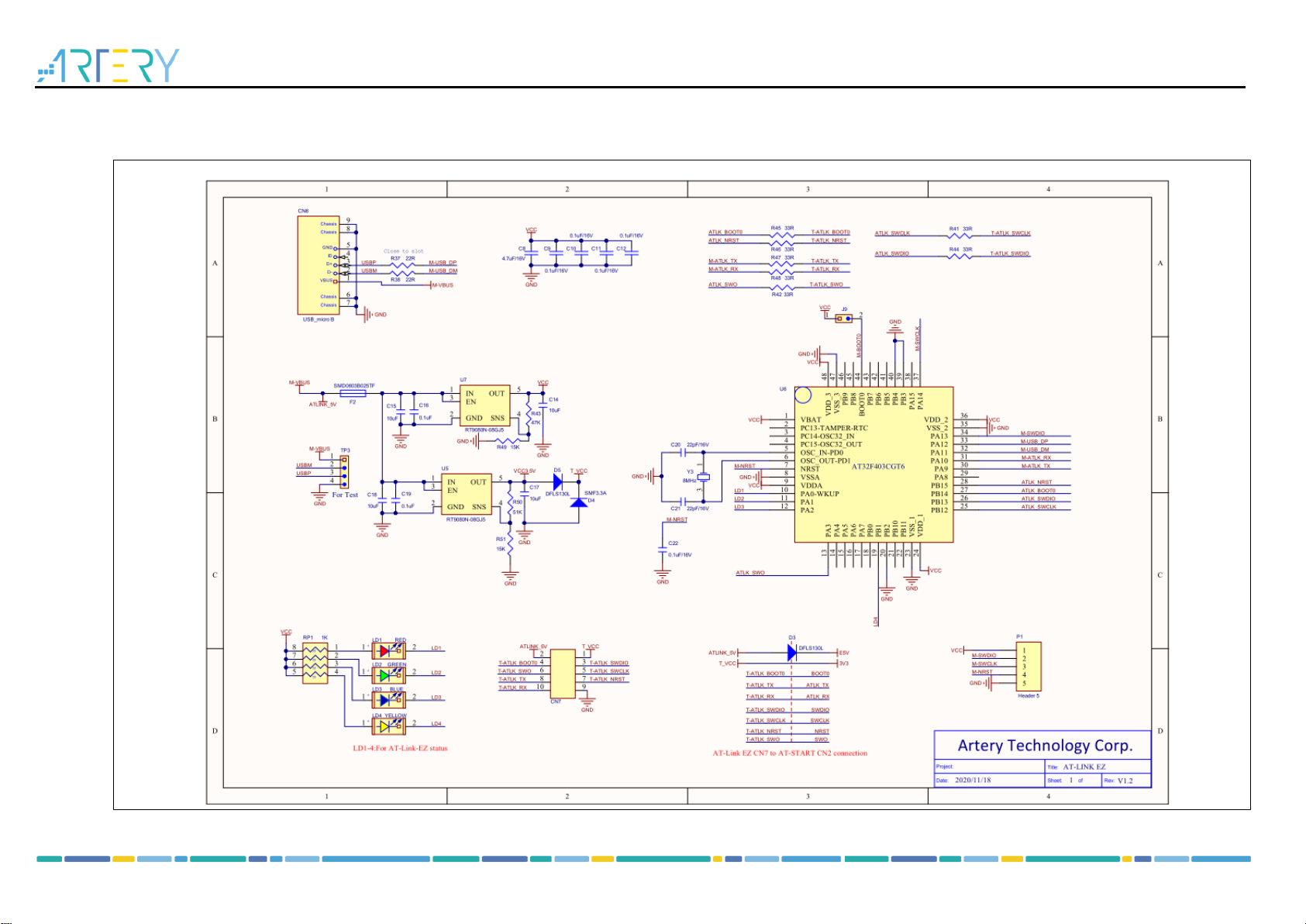Click the 'For Test' label
Image resolution: width=1306 pixels, height=924 pixels.
tap(345, 495)
